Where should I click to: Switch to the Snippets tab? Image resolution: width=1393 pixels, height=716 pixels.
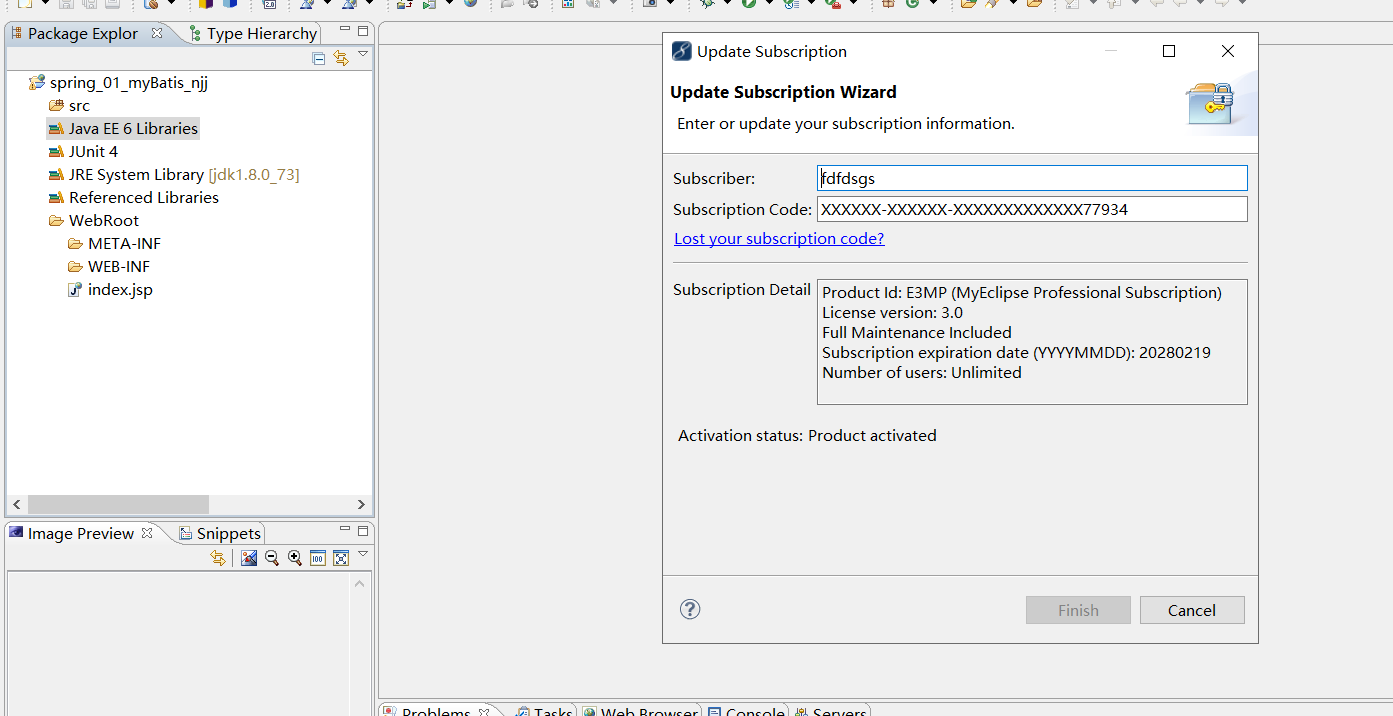(220, 533)
